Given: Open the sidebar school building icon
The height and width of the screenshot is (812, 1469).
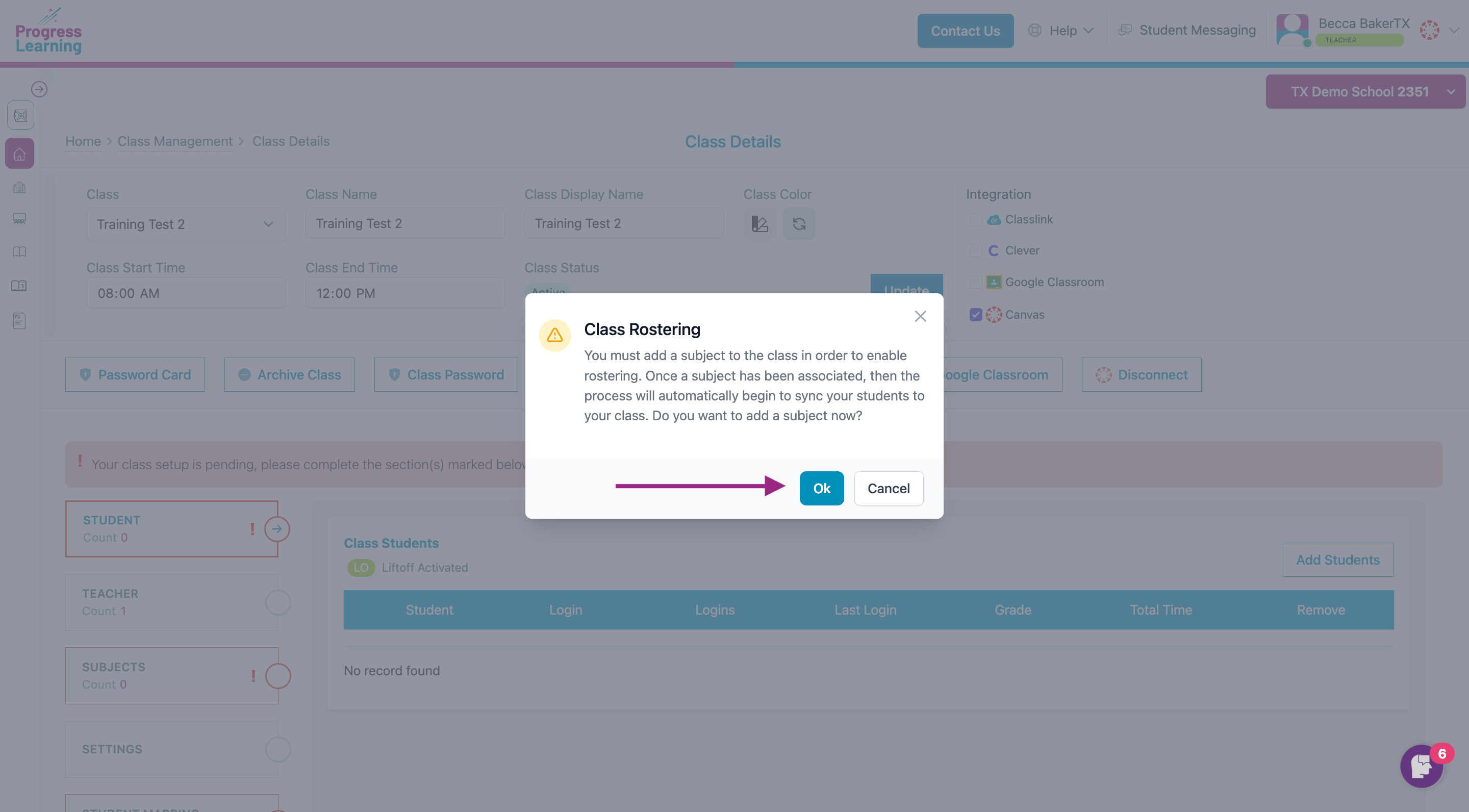Looking at the screenshot, I should (19, 187).
